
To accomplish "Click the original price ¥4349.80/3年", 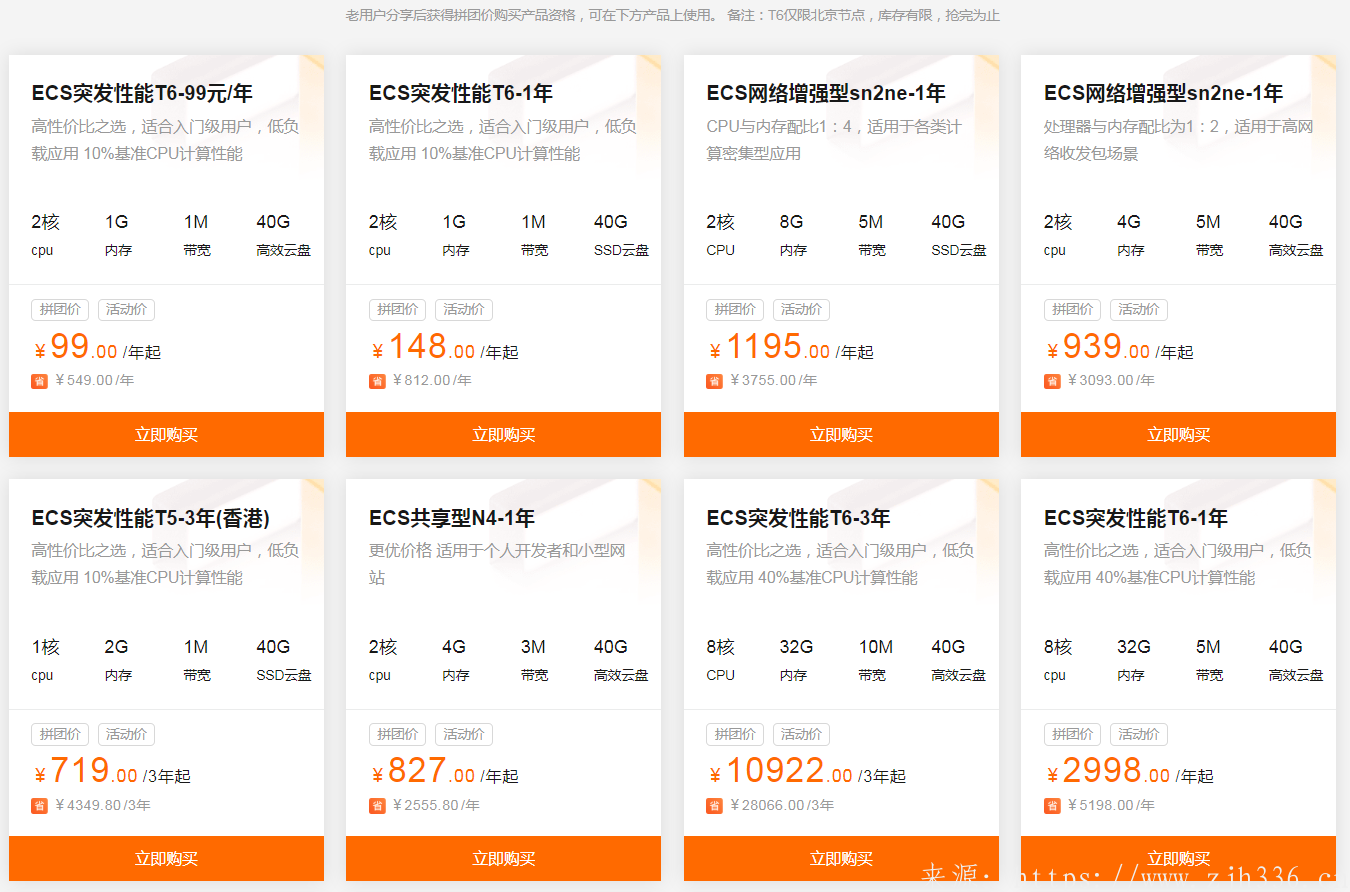I will [x=103, y=806].
